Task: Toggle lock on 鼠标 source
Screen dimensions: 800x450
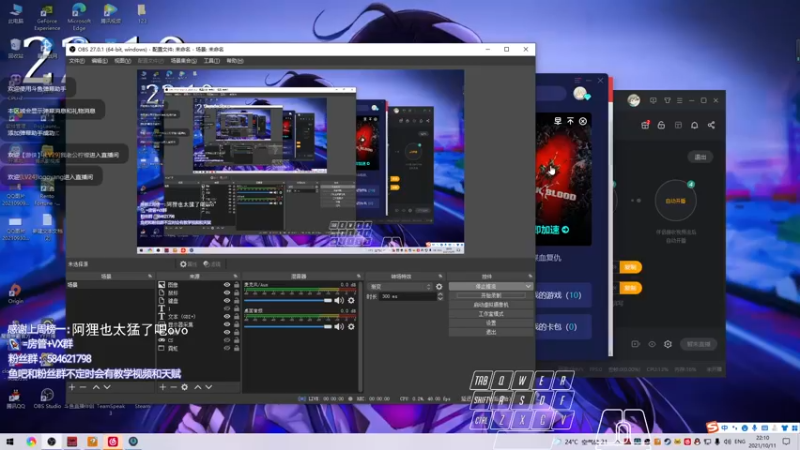Action: point(236,293)
